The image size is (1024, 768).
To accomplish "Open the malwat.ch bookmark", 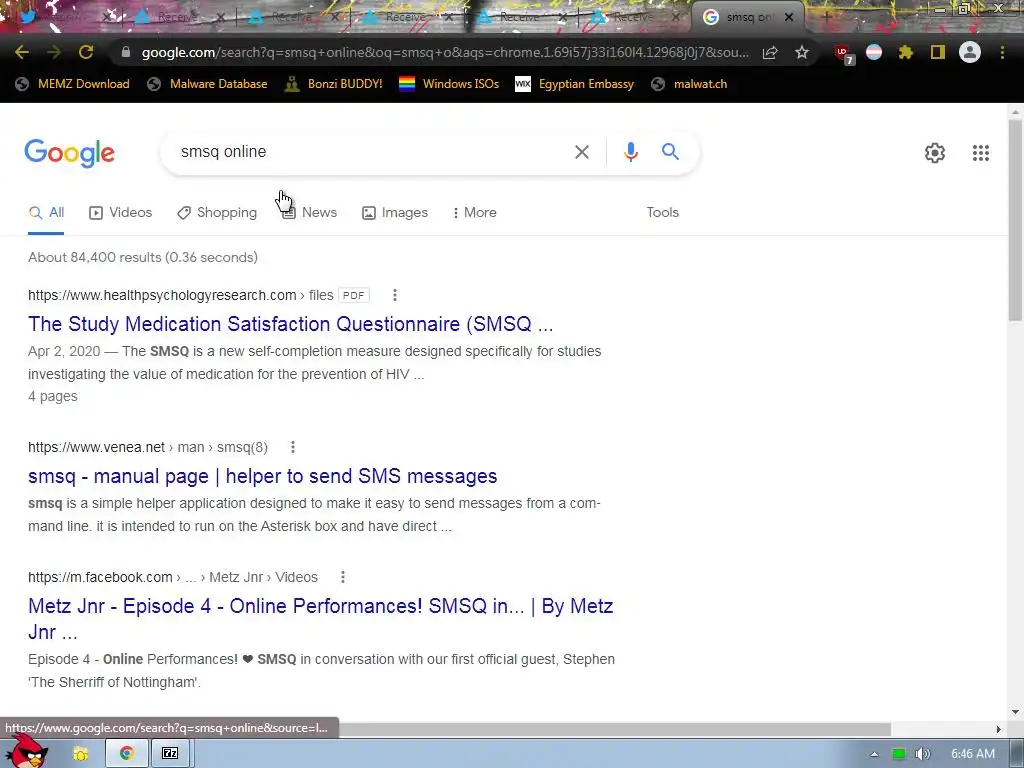I will 690,84.
